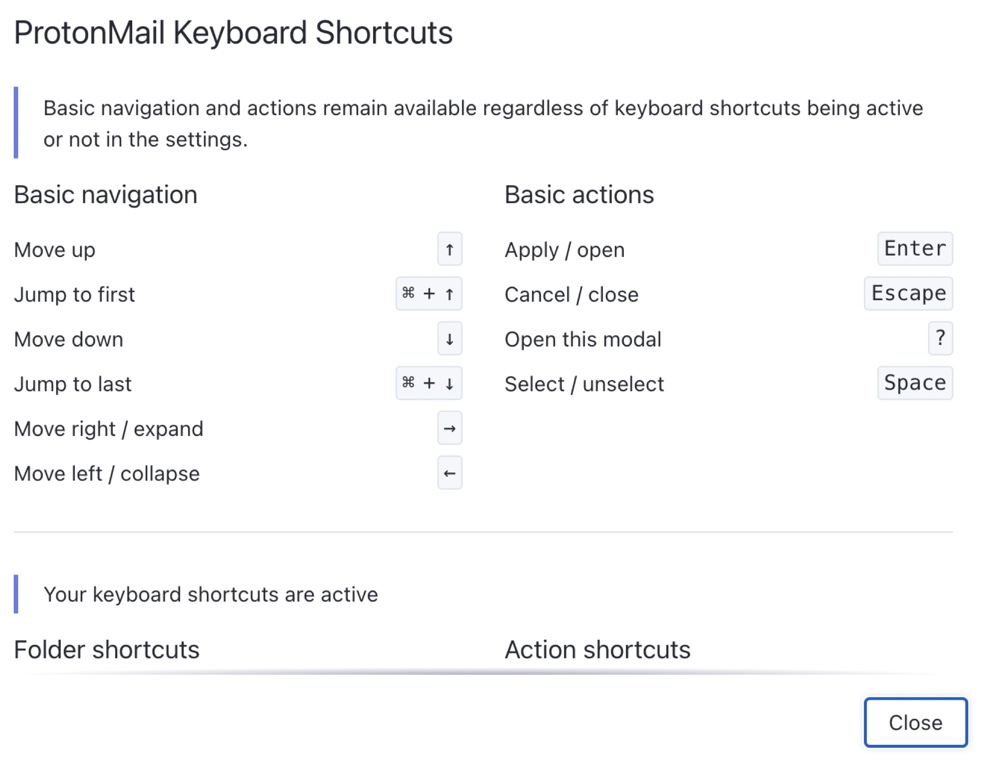982x763 pixels.
Task: Click the down arrow key badge for Move down
Action: (449, 339)
